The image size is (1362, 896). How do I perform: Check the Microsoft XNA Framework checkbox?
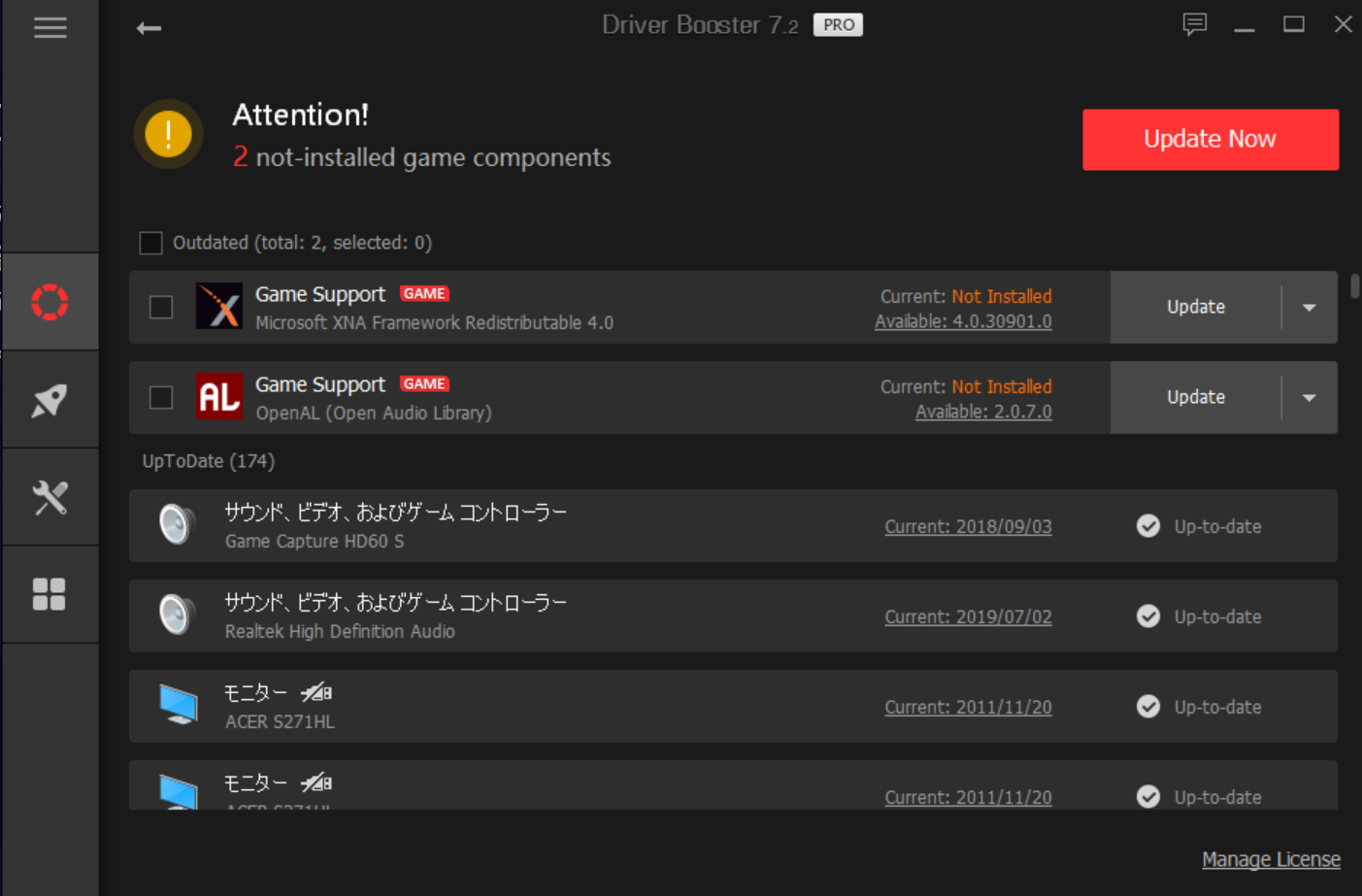tap(161, 307)
